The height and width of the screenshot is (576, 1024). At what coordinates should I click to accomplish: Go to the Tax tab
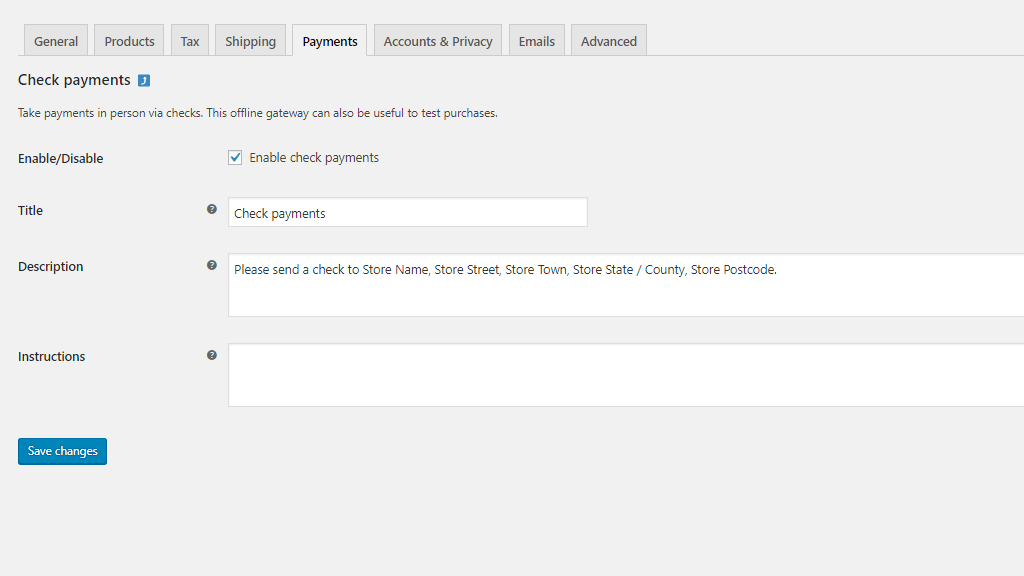[190, 41]
